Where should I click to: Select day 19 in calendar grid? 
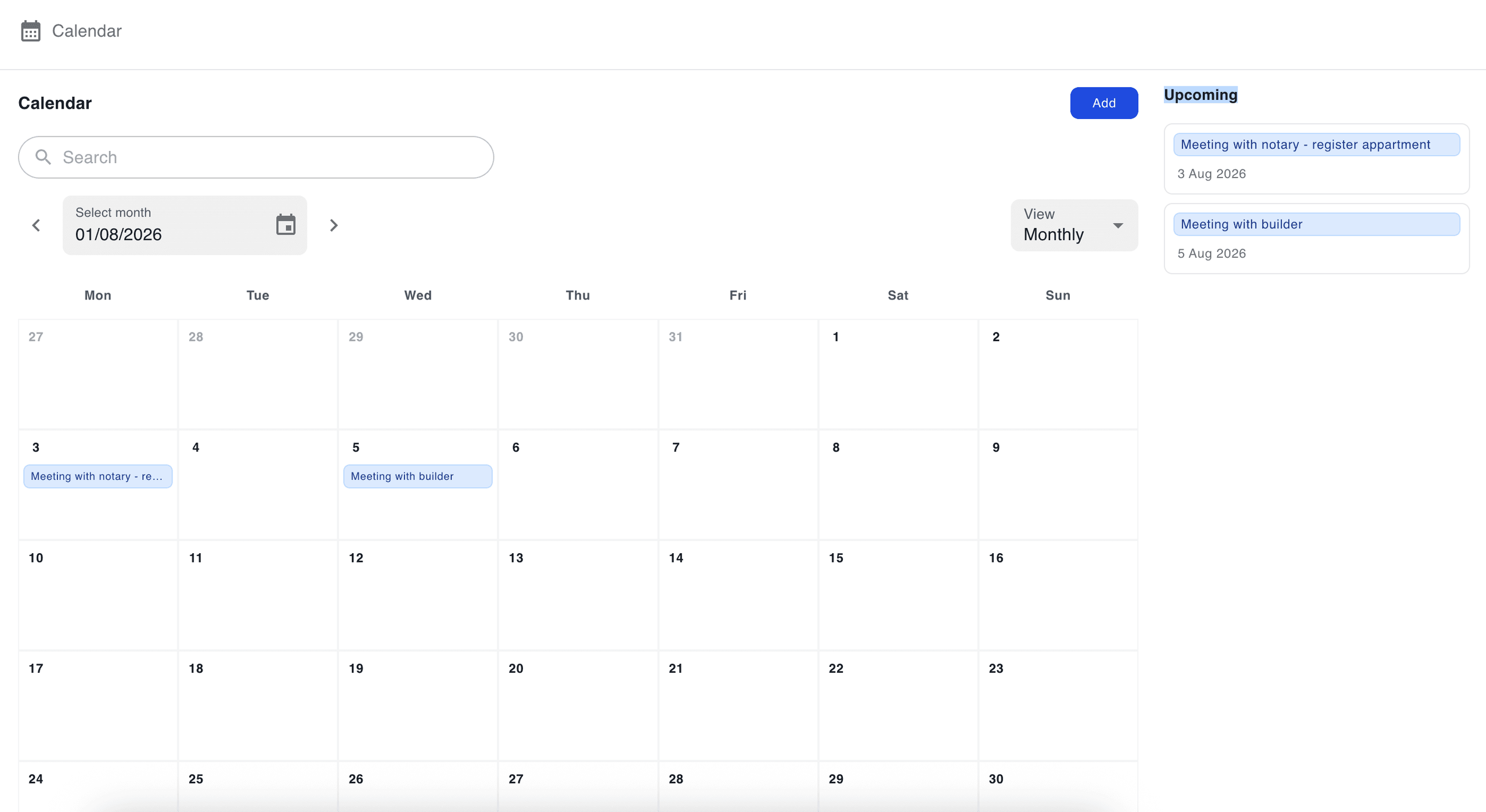coord(417,706)
